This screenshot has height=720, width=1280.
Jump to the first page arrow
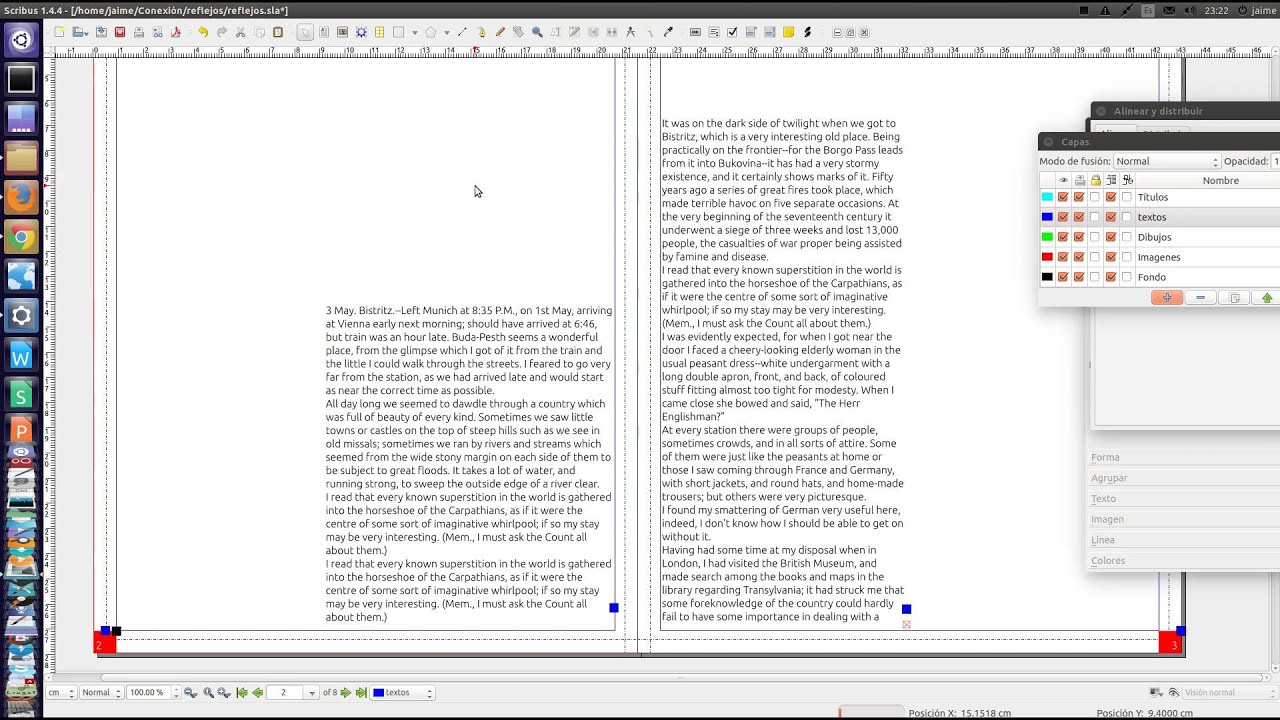coord(242,692)
